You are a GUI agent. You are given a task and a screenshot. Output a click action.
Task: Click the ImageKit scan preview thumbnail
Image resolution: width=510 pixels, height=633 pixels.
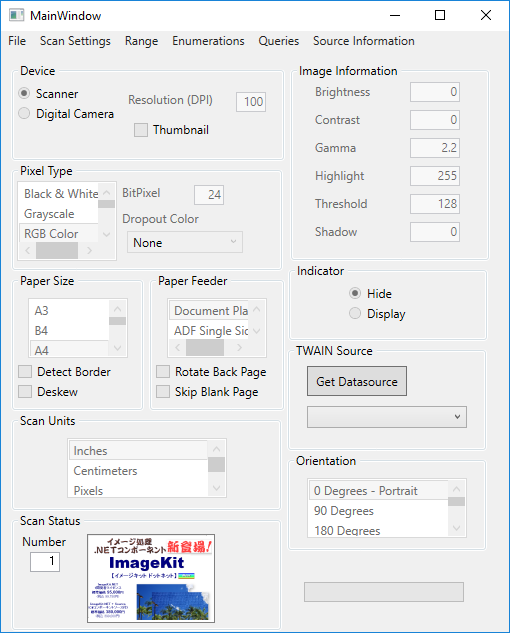(151, 579)
